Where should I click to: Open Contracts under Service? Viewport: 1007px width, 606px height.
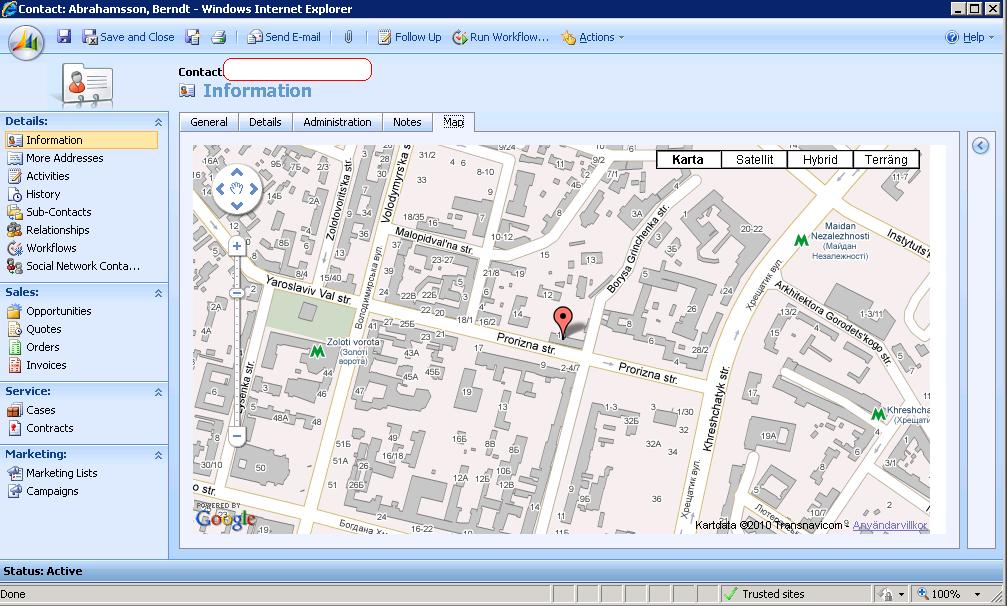[x=40, y=428]
